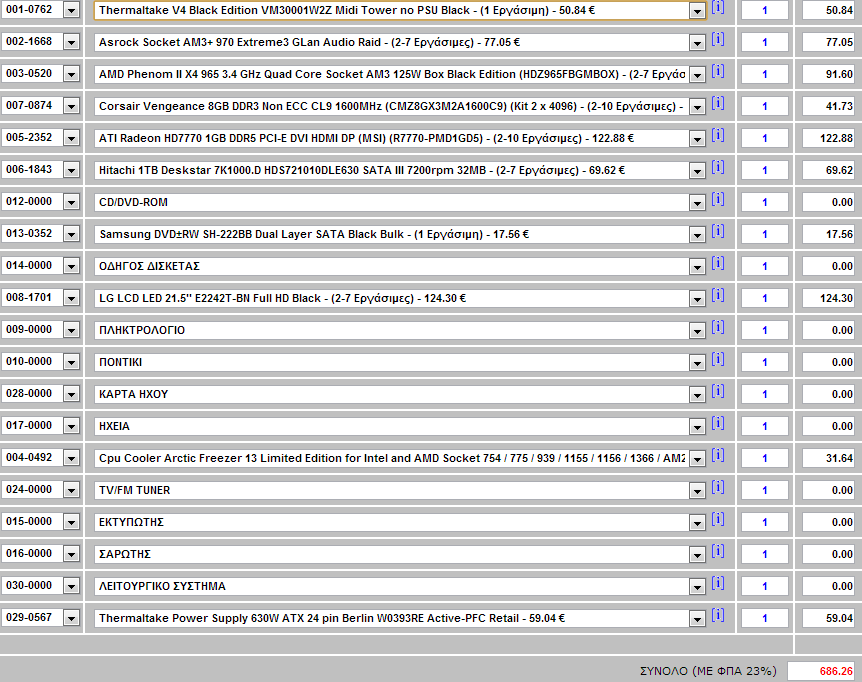862x682 pixels.
Task: Click price field showing 59.04
Action: click(828, 618)
